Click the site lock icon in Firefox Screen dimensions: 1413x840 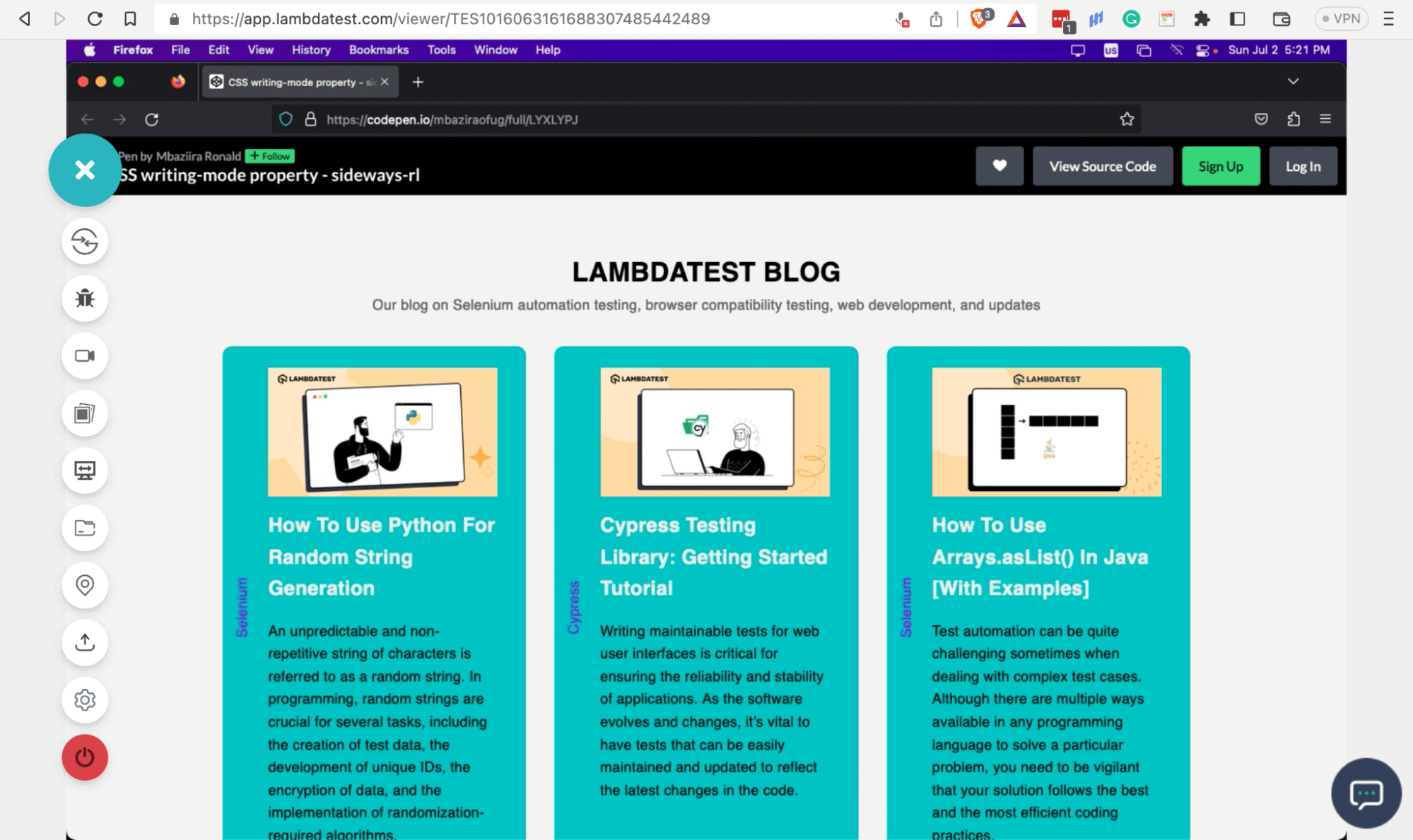coord(310,119)
